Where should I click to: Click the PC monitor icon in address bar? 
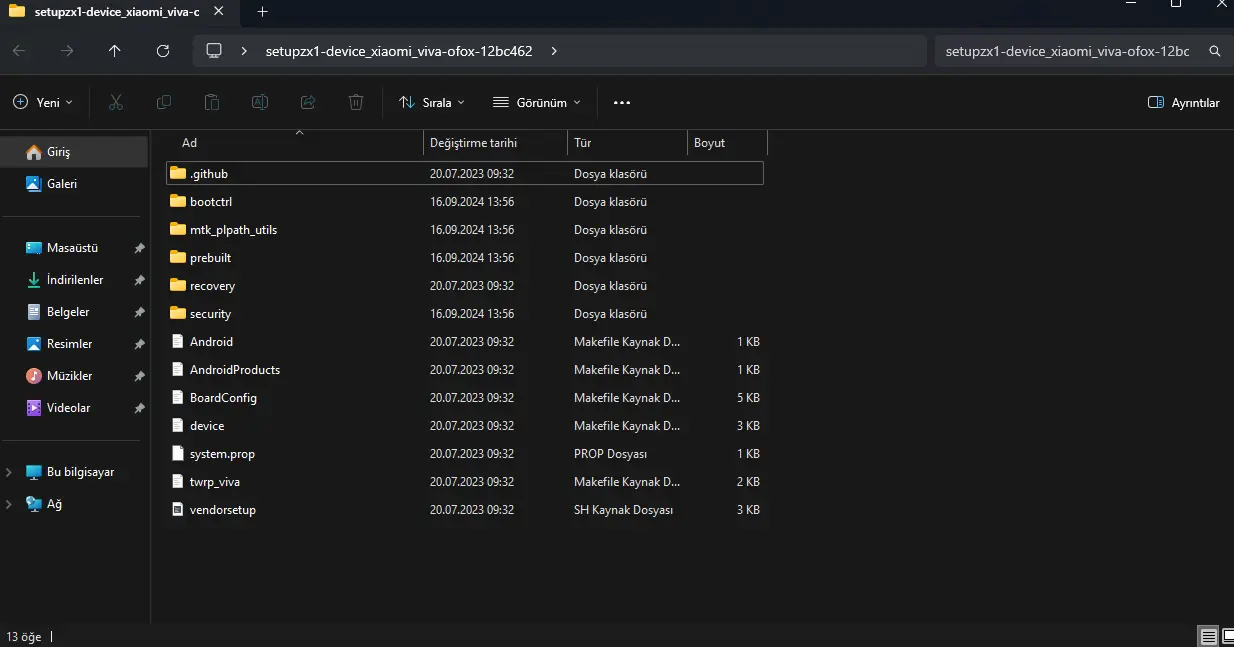pos(213,51)
